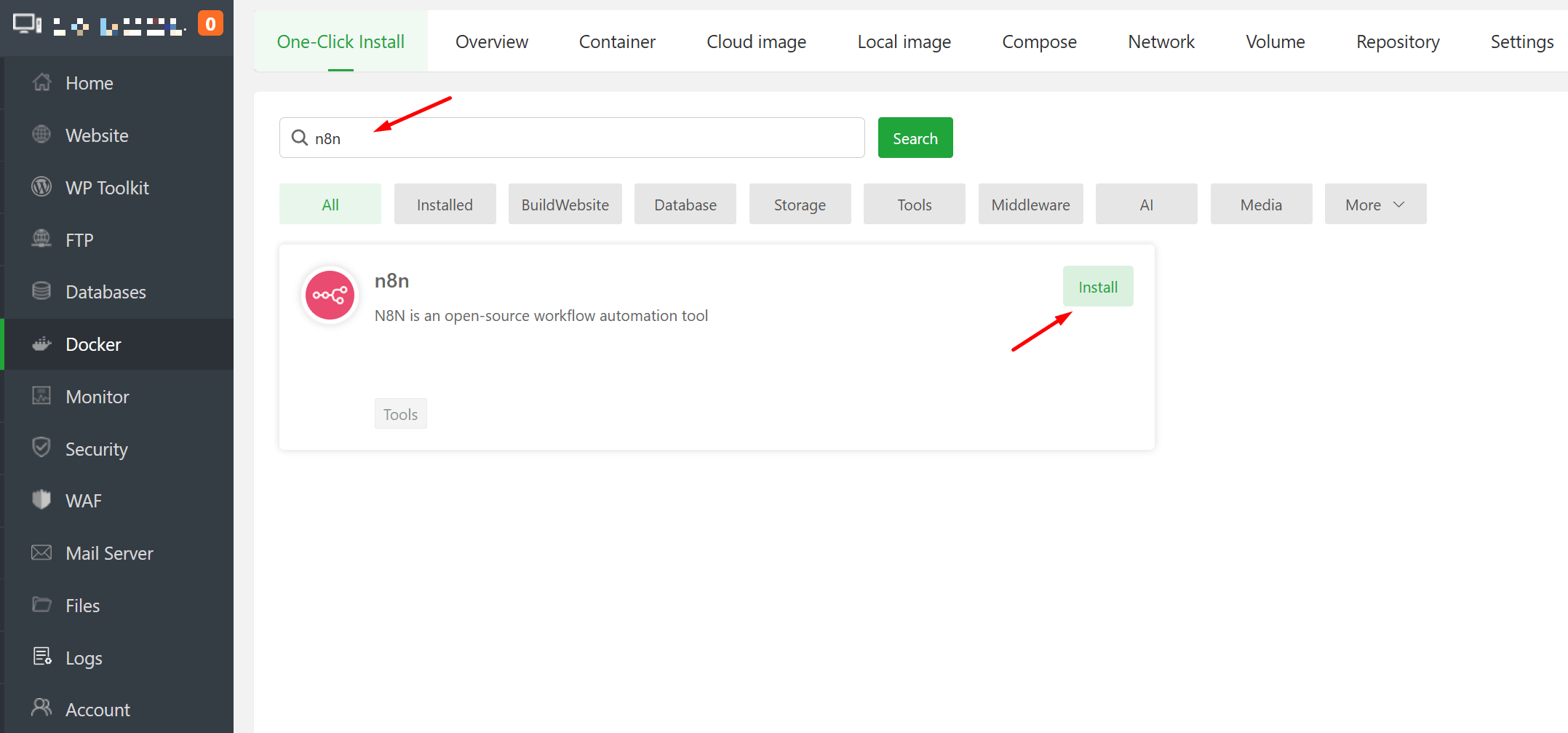Click the n8n app logo
This screenshot has width=1568, height=733.
tap(330, 296)
